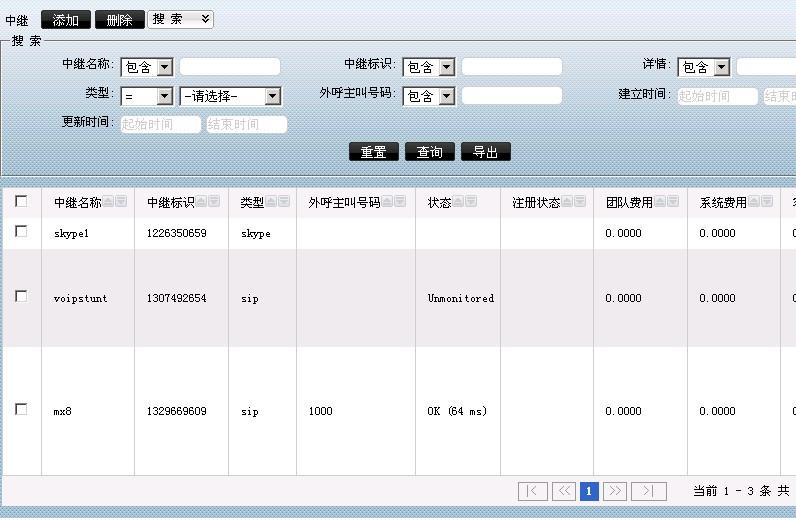This screenshot has height=518, width=796.
Task: Go to next page of results
Action: [615, 491]
